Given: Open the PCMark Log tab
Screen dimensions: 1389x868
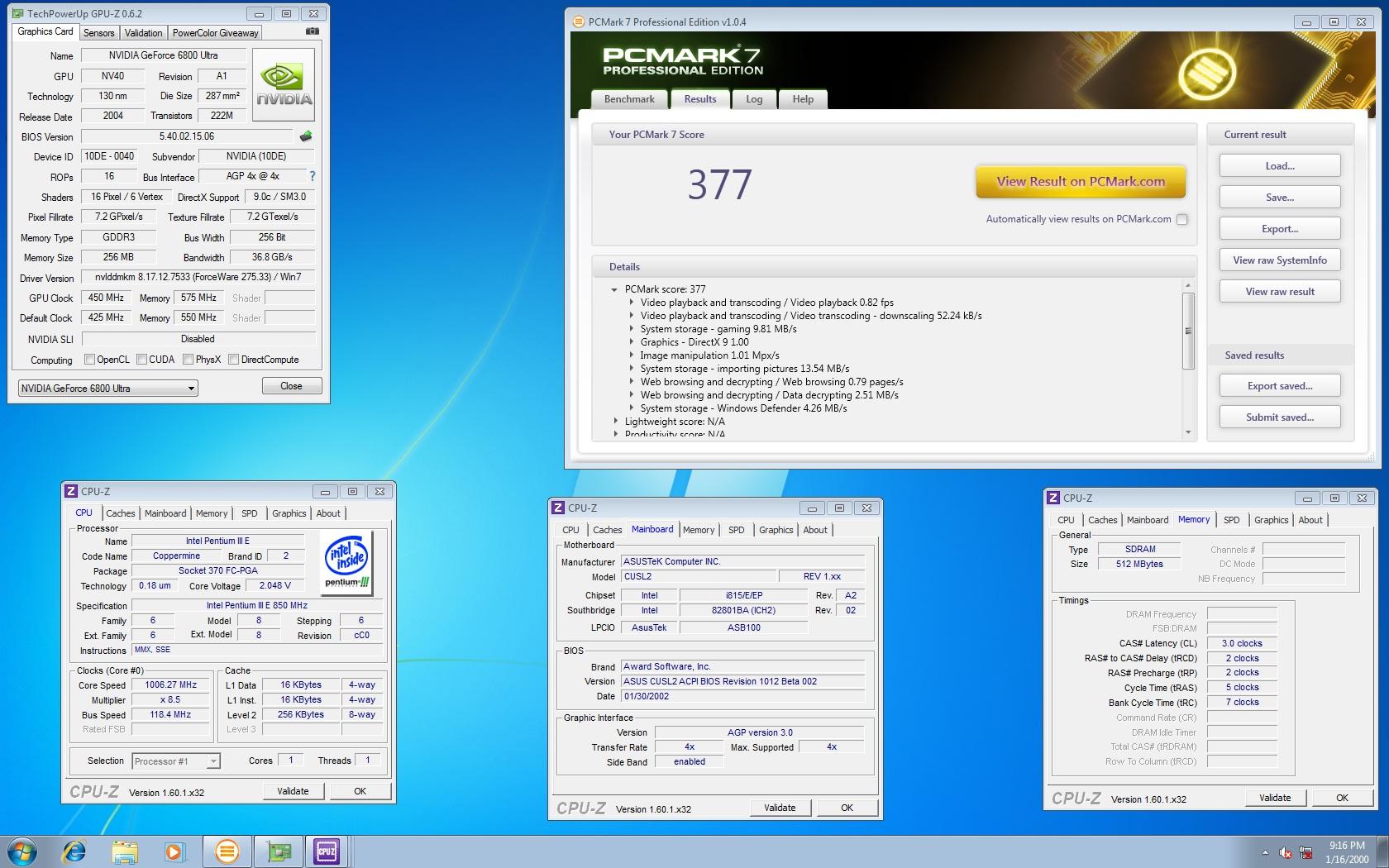Looking at the screenshot, I should (x=754, y=99).
